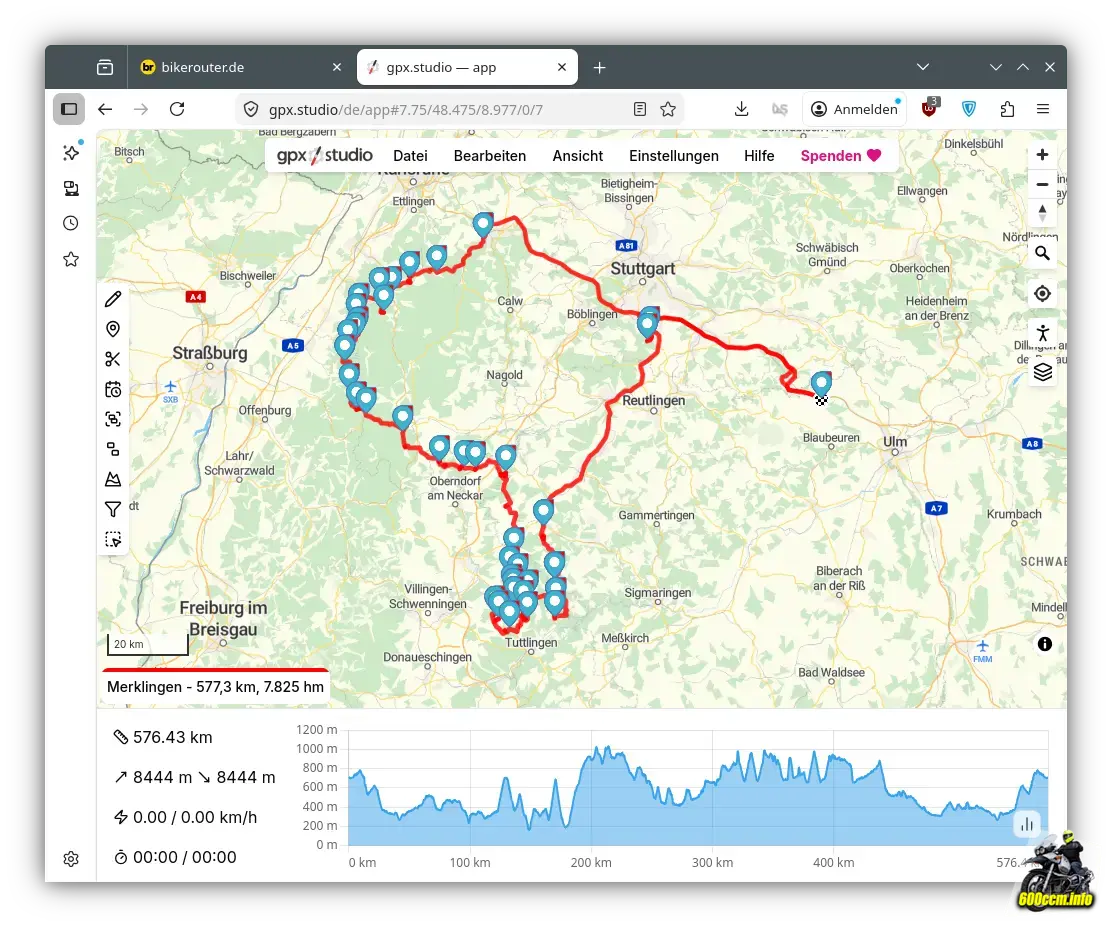Choose the waypoint pin tool
This screenshot has height=927, width=1112.
pos(113,329)
